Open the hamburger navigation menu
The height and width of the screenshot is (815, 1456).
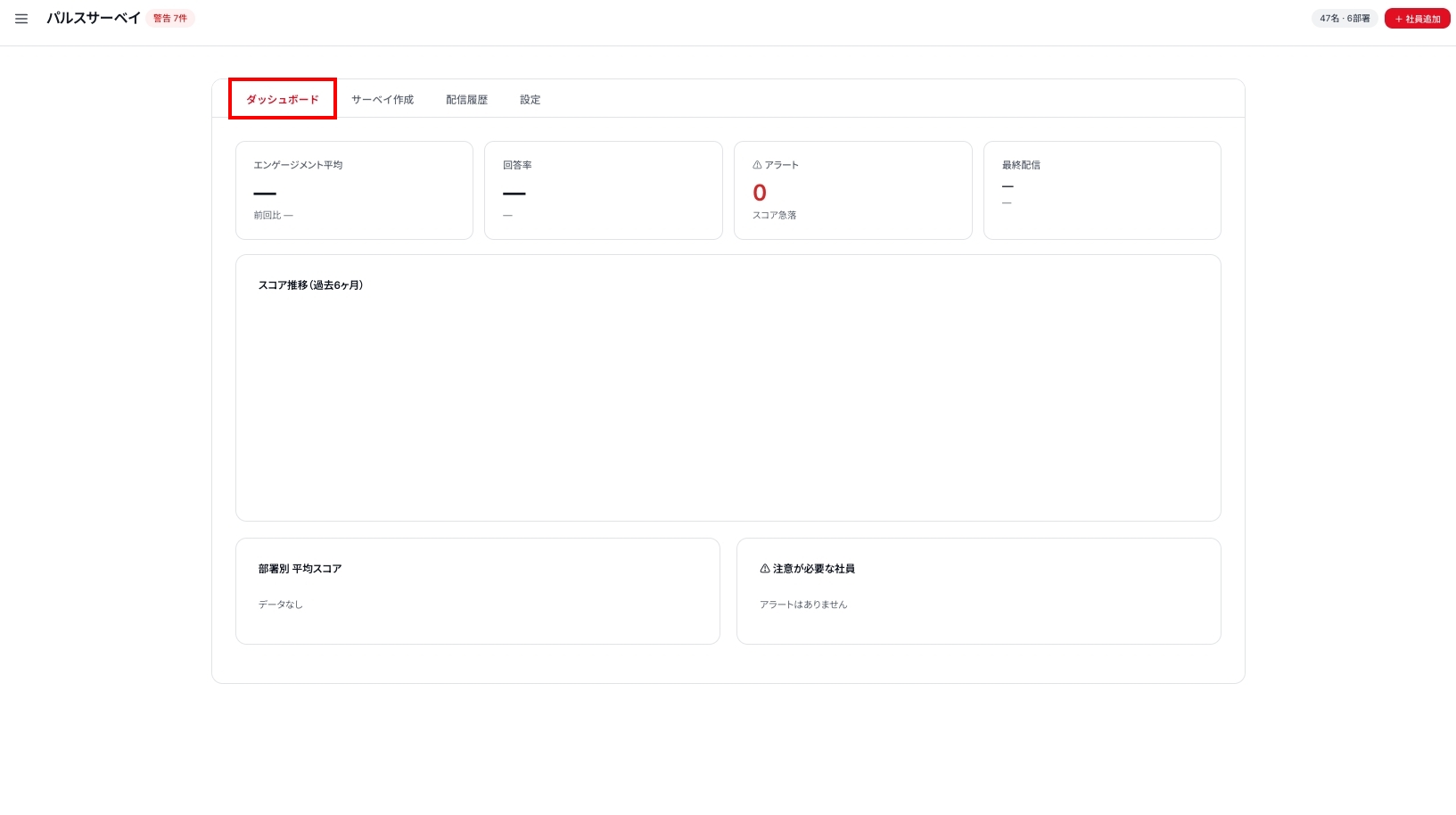(x=21, y=19)
